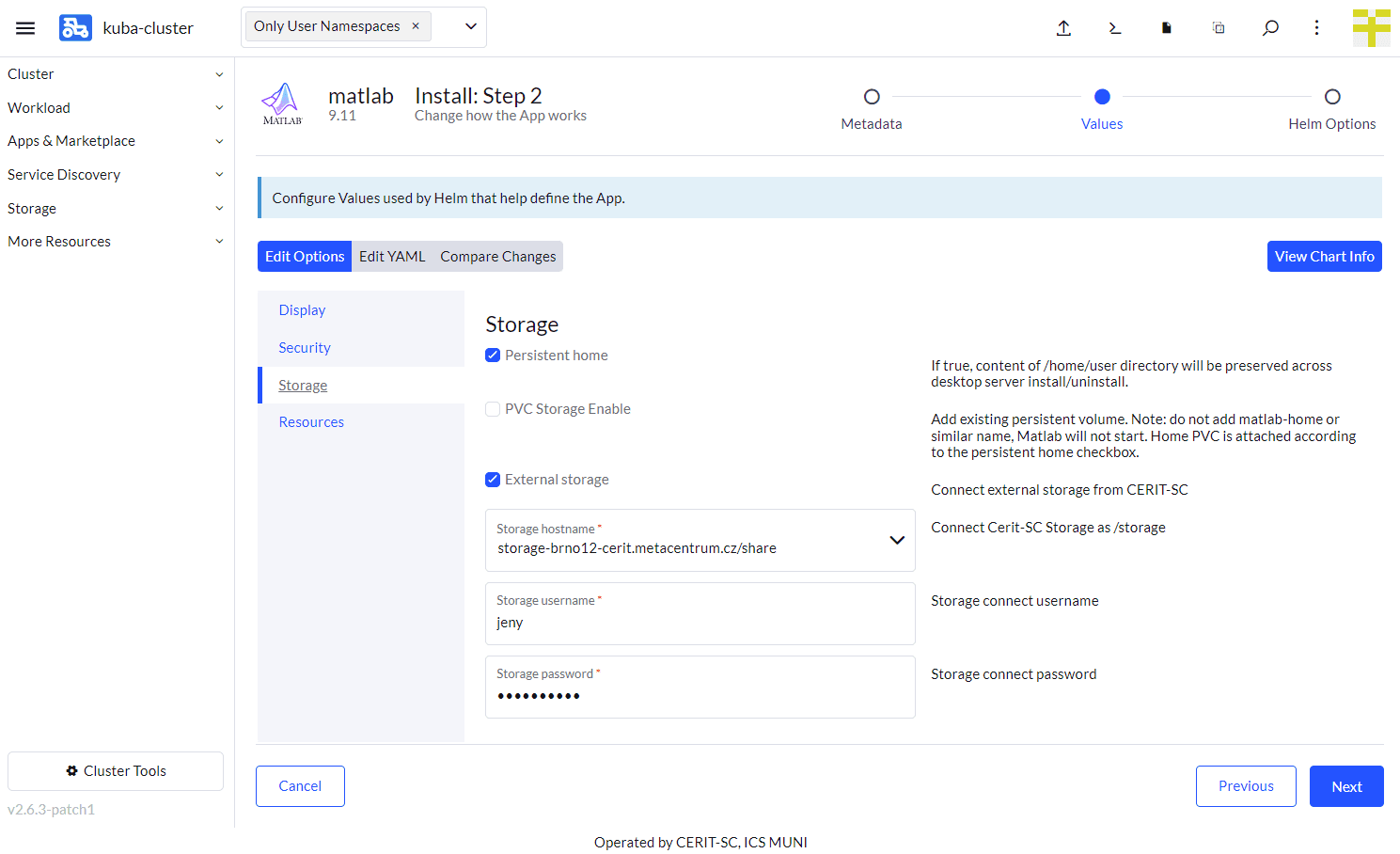This screenshot has width=1400, height=854.
Task: Expand the Storage hostname dropdown
Action: pos(896,540)
